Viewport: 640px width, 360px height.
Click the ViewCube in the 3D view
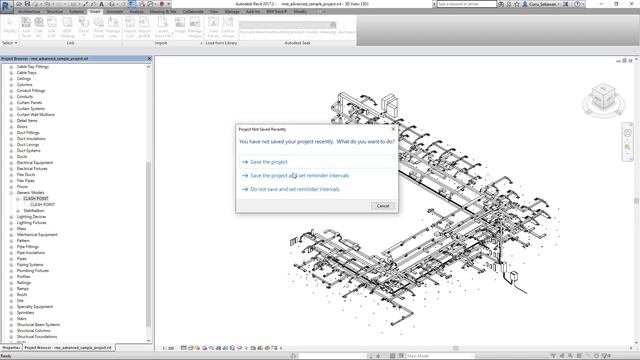click(603, 97)
